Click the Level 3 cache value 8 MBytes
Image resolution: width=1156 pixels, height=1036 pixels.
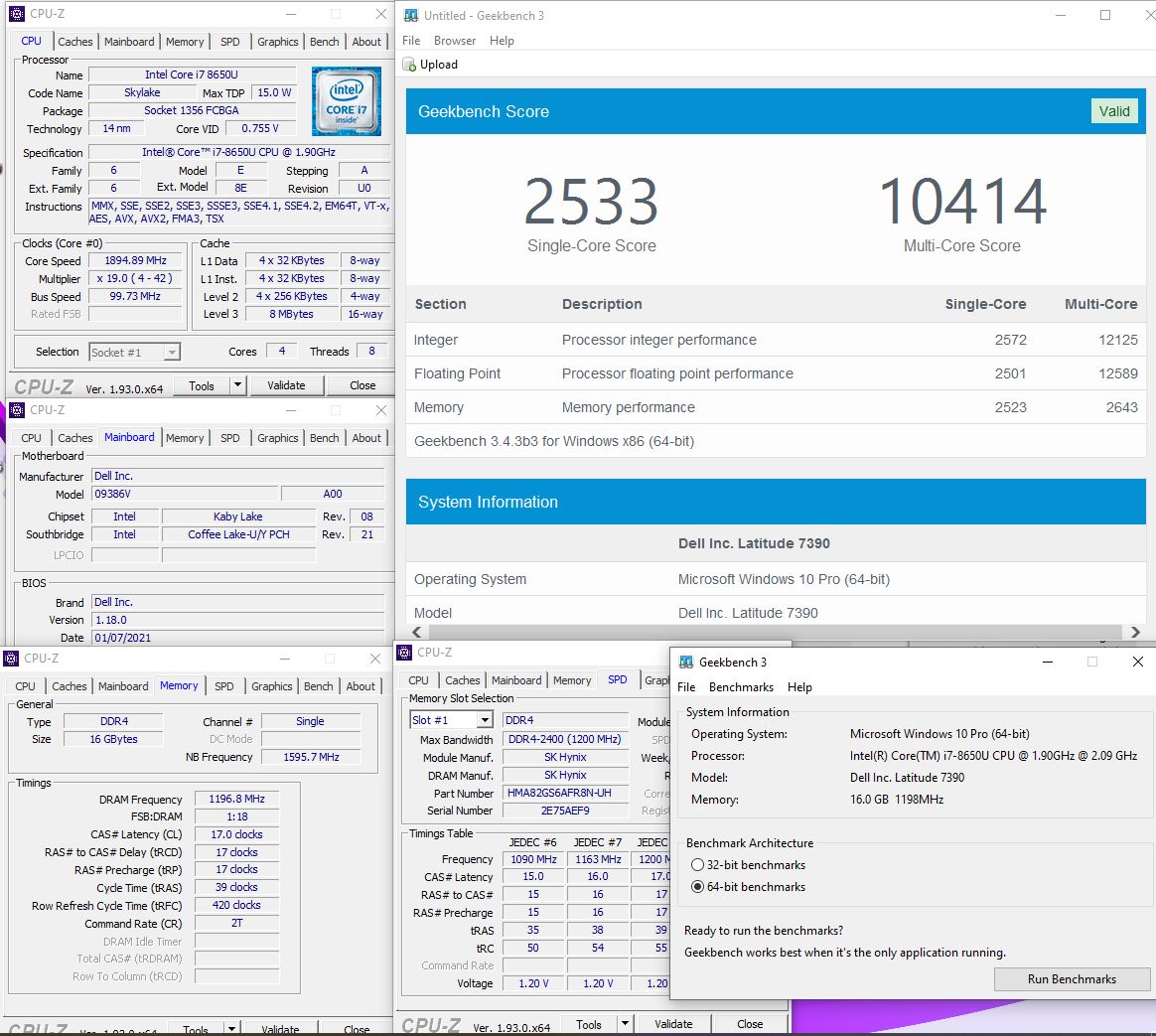point(291,314)
